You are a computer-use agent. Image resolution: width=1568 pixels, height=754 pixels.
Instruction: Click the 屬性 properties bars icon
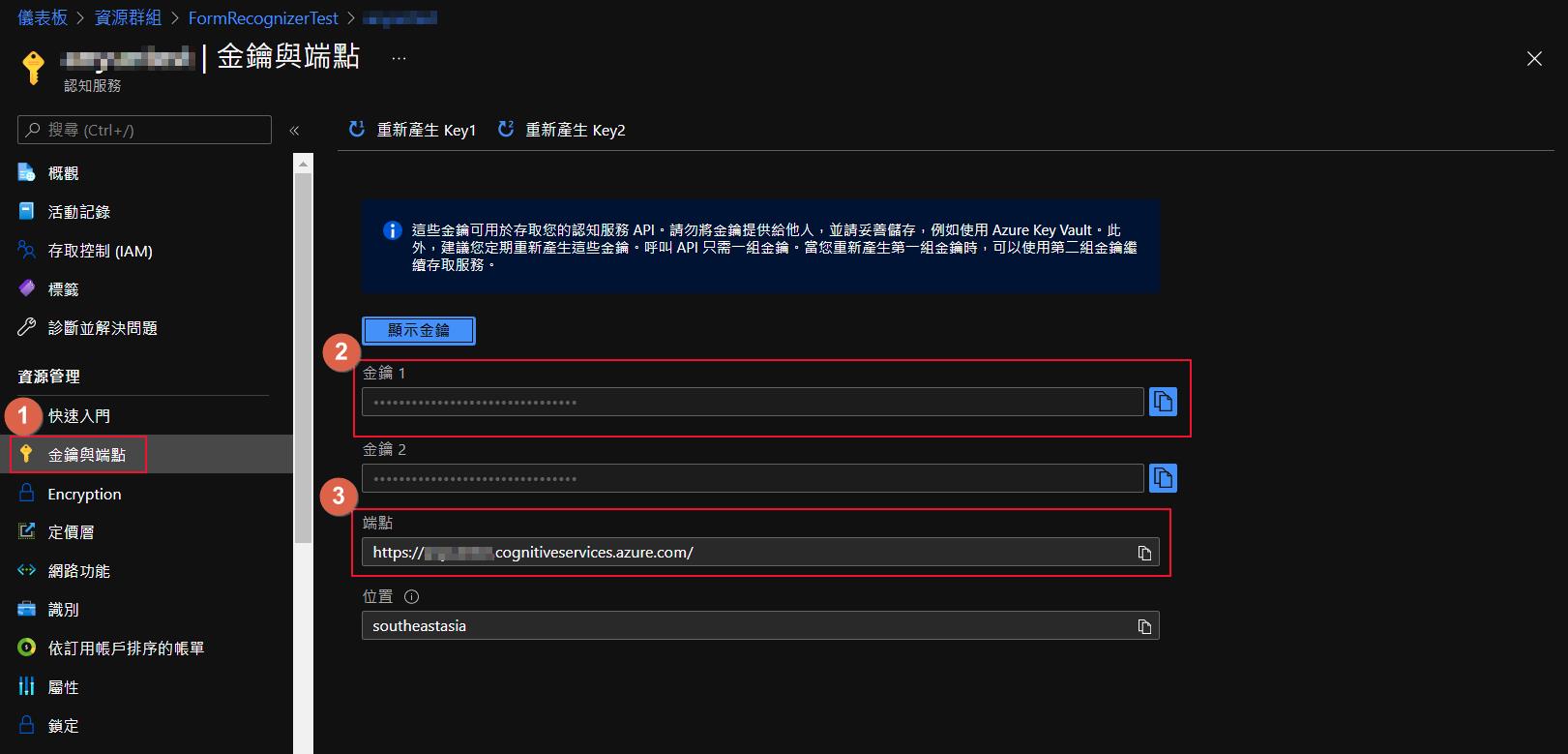pos(27,686)
